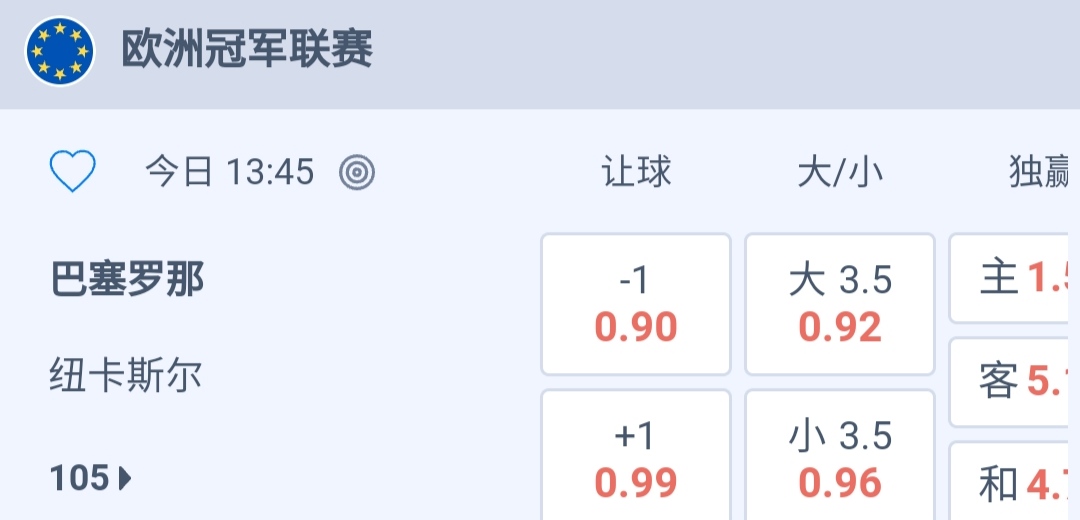
Task: Pick the -1 handicap odds 0.90
Action: tap(636, 304)
